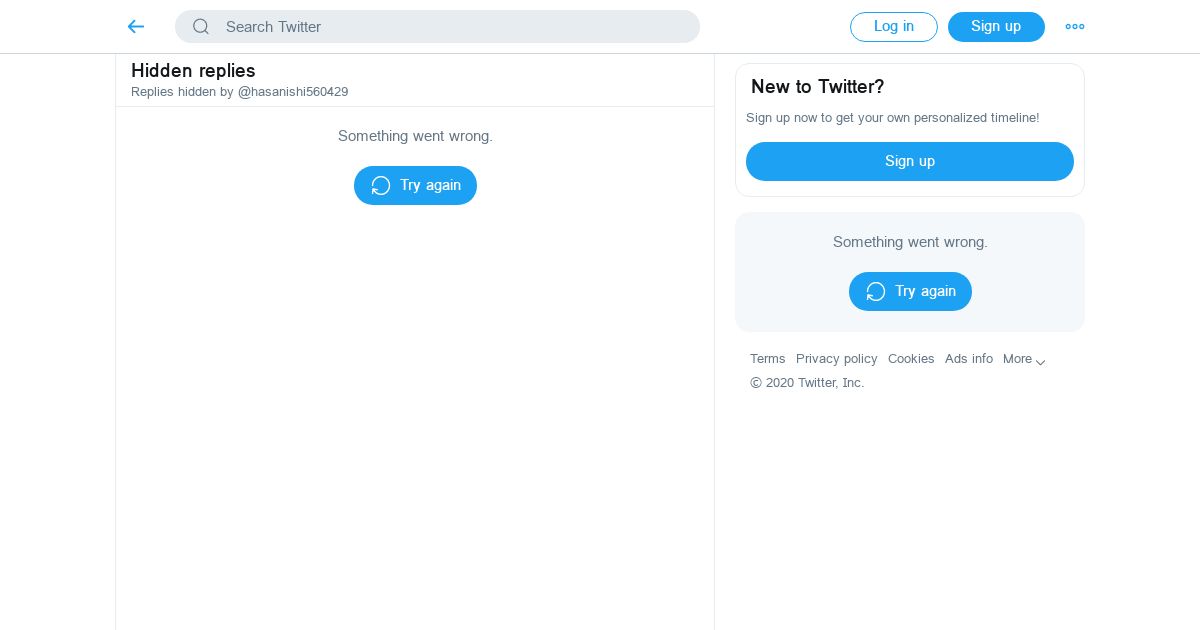The image size is (1200, 630).
Task: Visit the Ads info link
Action: click(968, 359)
